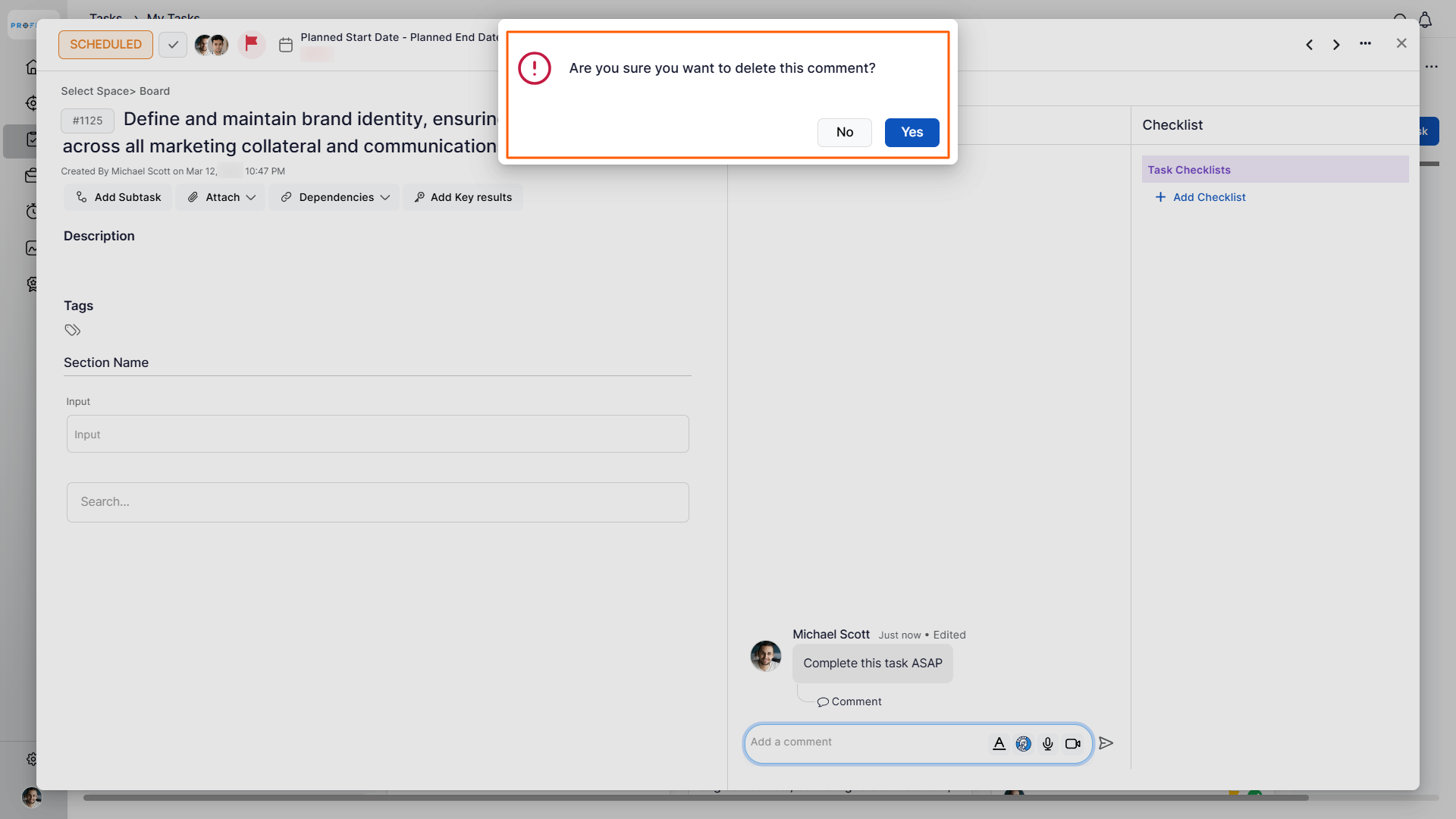The height and width of the screenshot is (819, 1456).
Task: Click the text formatting icon in the comment box
Action: point(999,744)
